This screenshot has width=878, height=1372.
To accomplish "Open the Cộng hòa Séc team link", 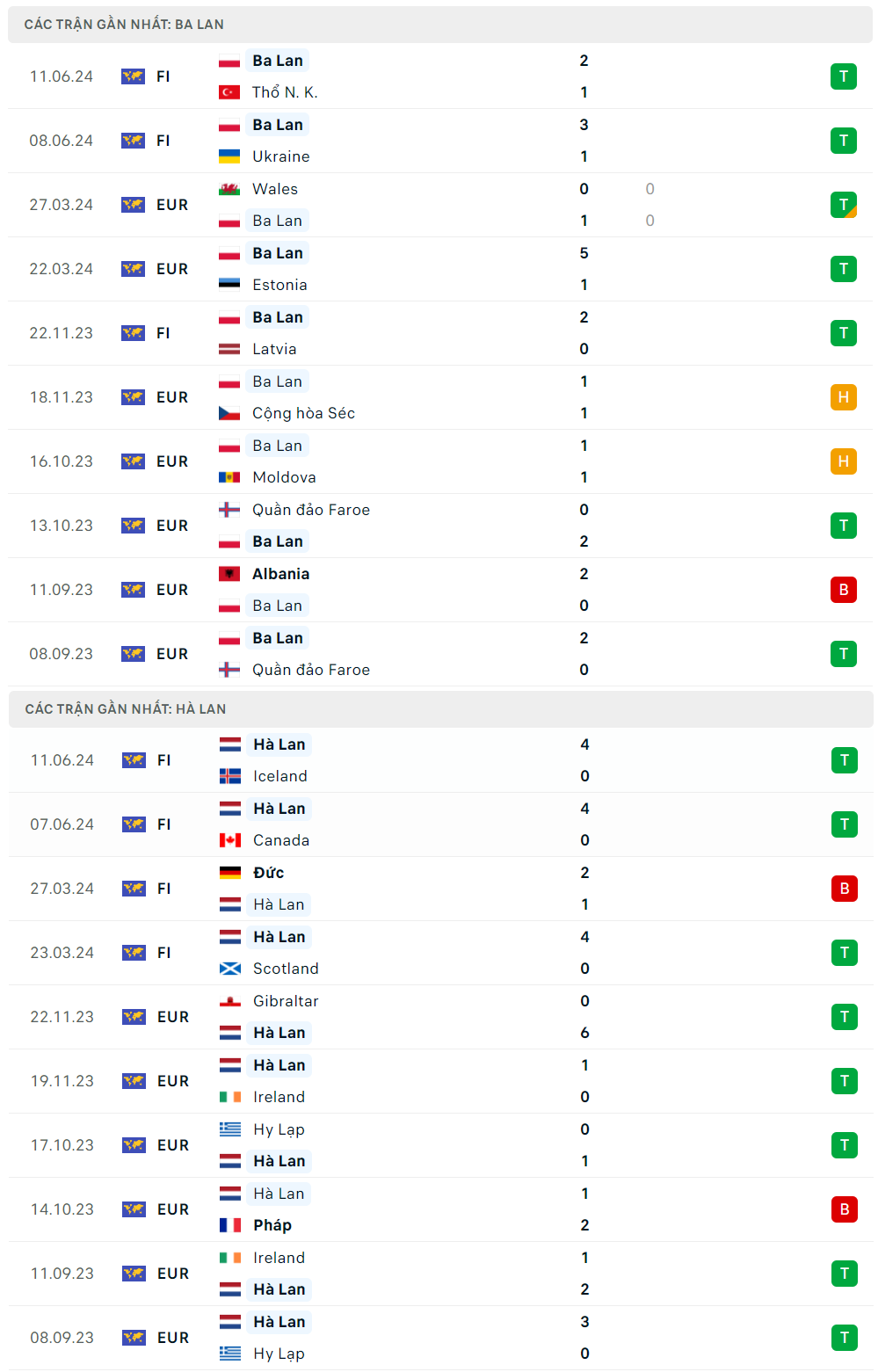I will [x=303, y=413].
